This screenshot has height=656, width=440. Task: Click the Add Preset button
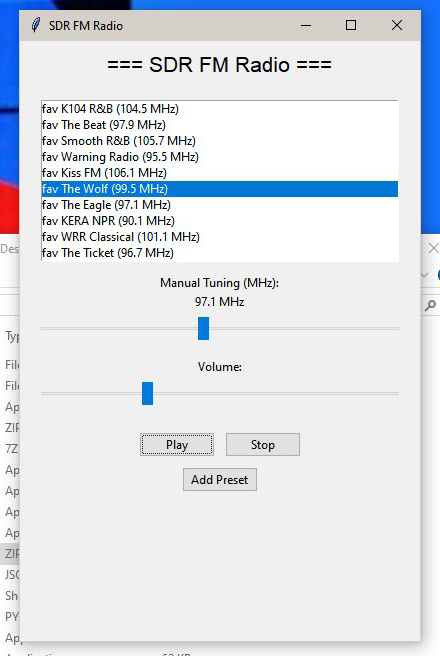(x=220, y=479)
